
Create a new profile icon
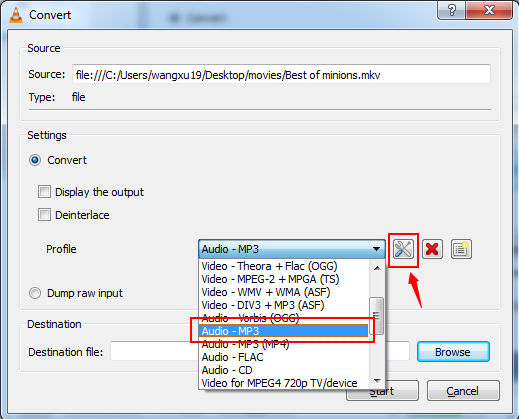[461, 249]
